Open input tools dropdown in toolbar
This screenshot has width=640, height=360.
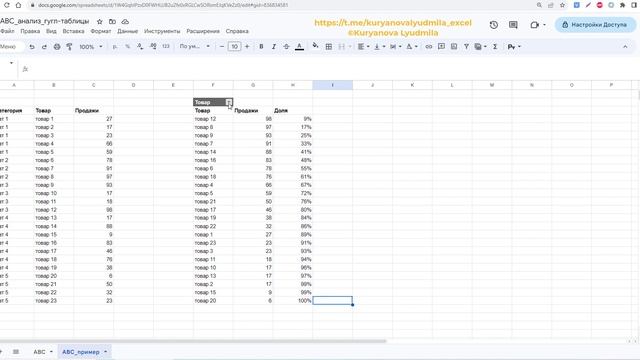(x=514, y=47)
